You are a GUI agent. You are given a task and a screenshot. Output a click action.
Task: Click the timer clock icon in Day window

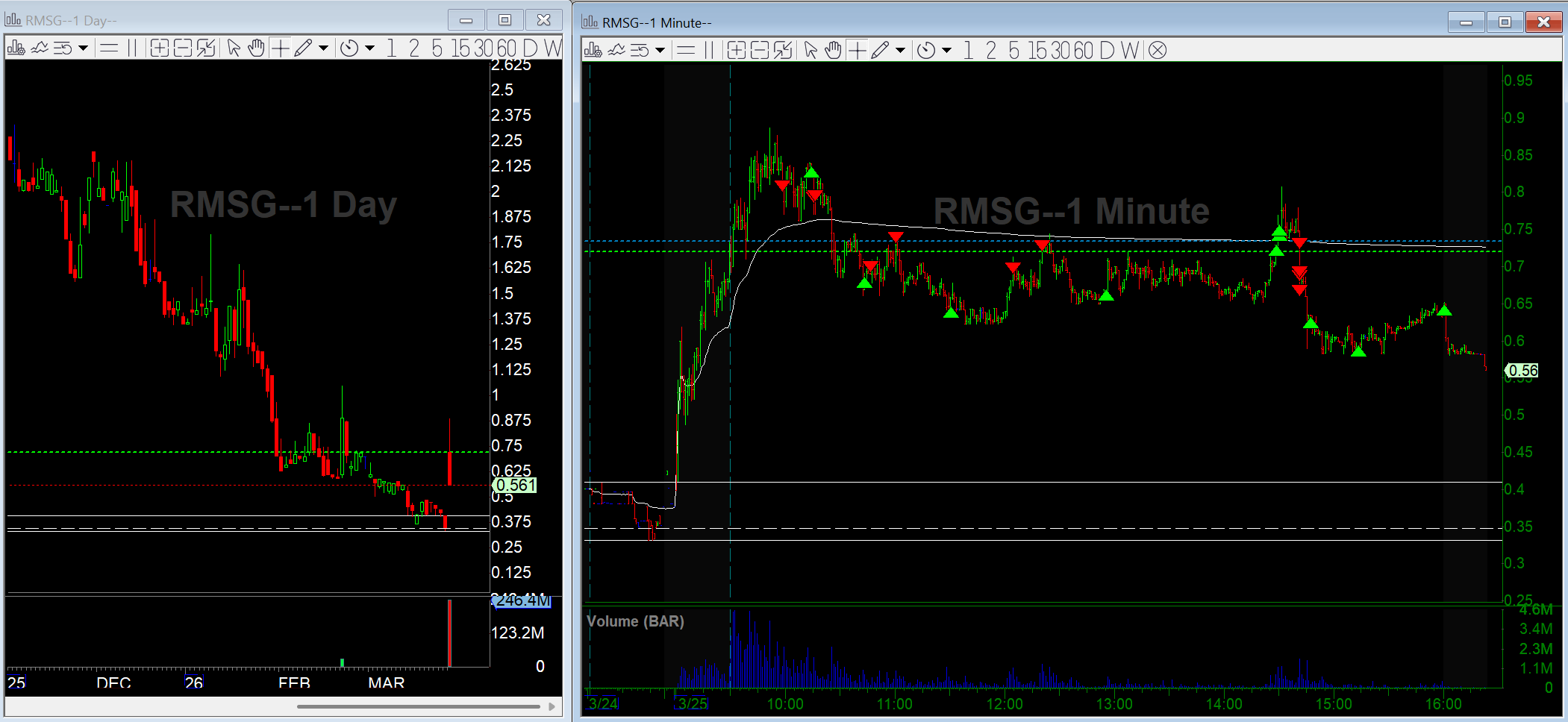coord(349,48)
